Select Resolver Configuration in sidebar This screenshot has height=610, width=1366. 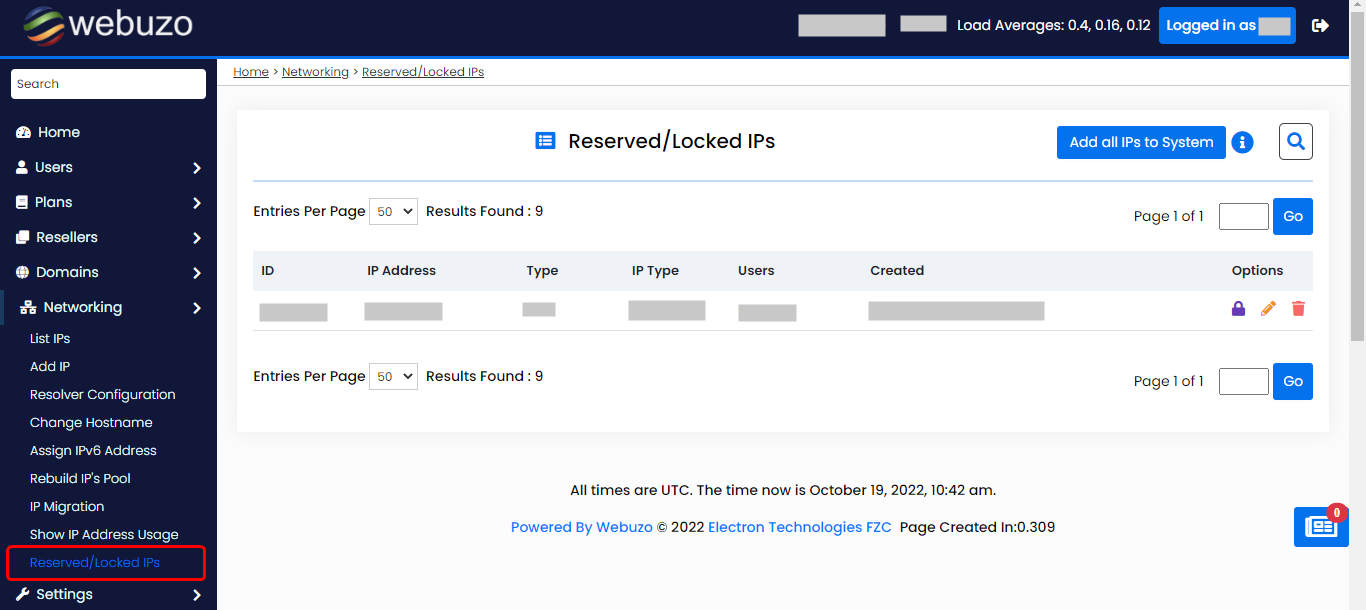coord(102,395)
